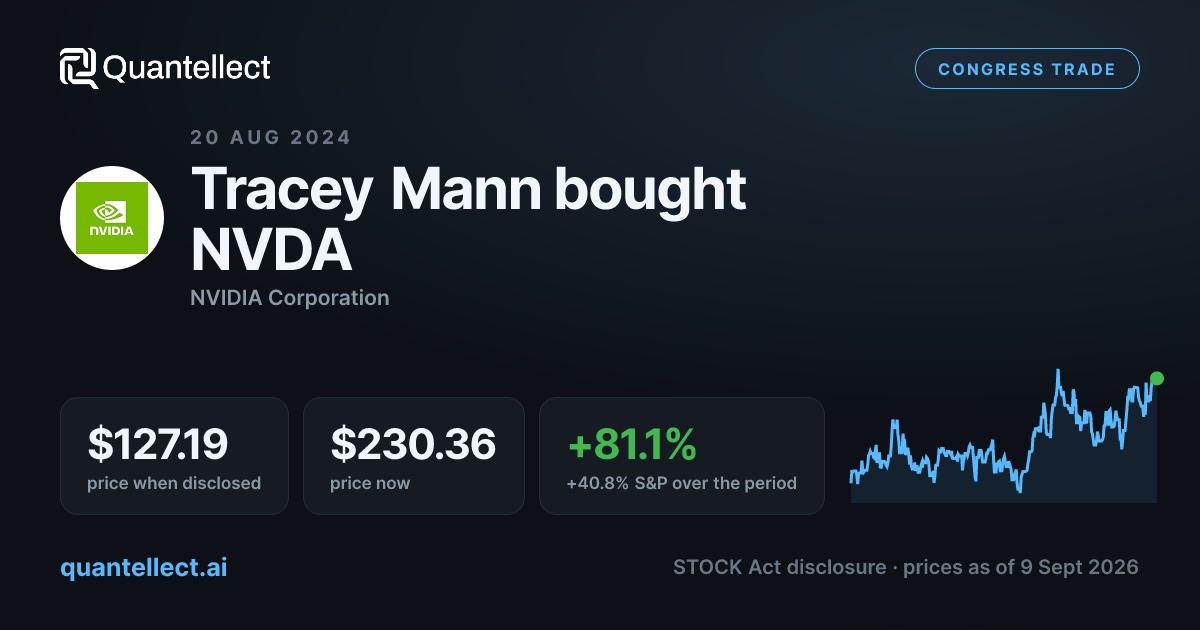Click the +40.8% S&P comparison text
Image resolution: width=1200 pixels, height=630 pixels.
click(x=682, y=483)
